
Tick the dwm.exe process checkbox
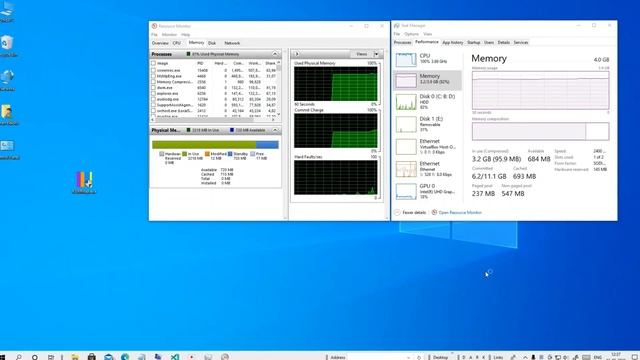(x=153, y=87)
